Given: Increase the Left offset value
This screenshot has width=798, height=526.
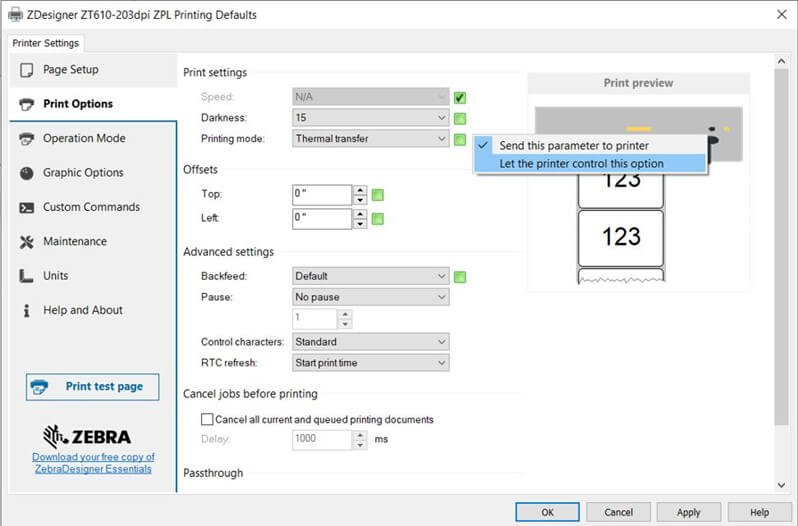Looking at the screenshot, I should coord(360,214).
